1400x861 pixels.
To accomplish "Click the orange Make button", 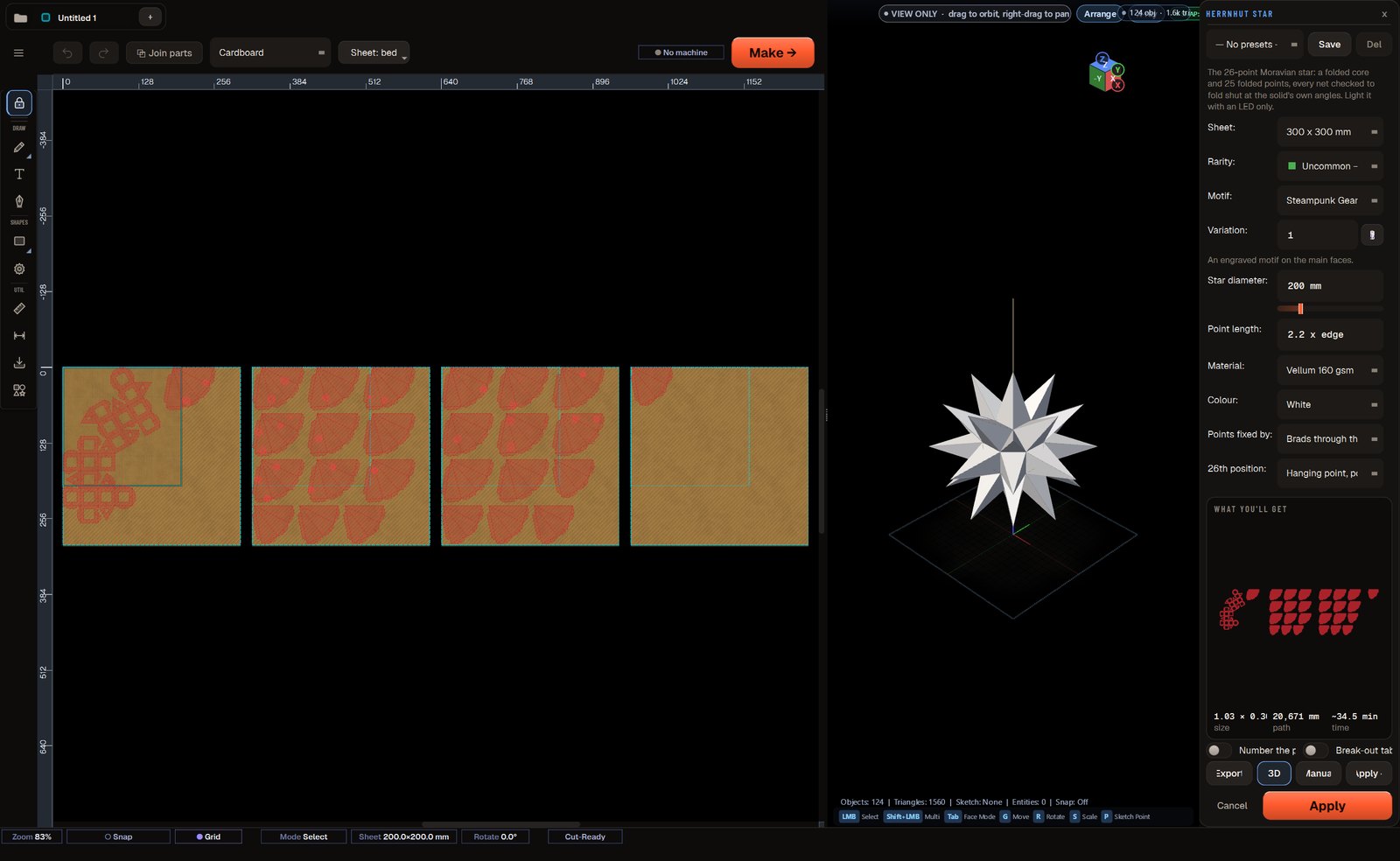I will [773, 52].
